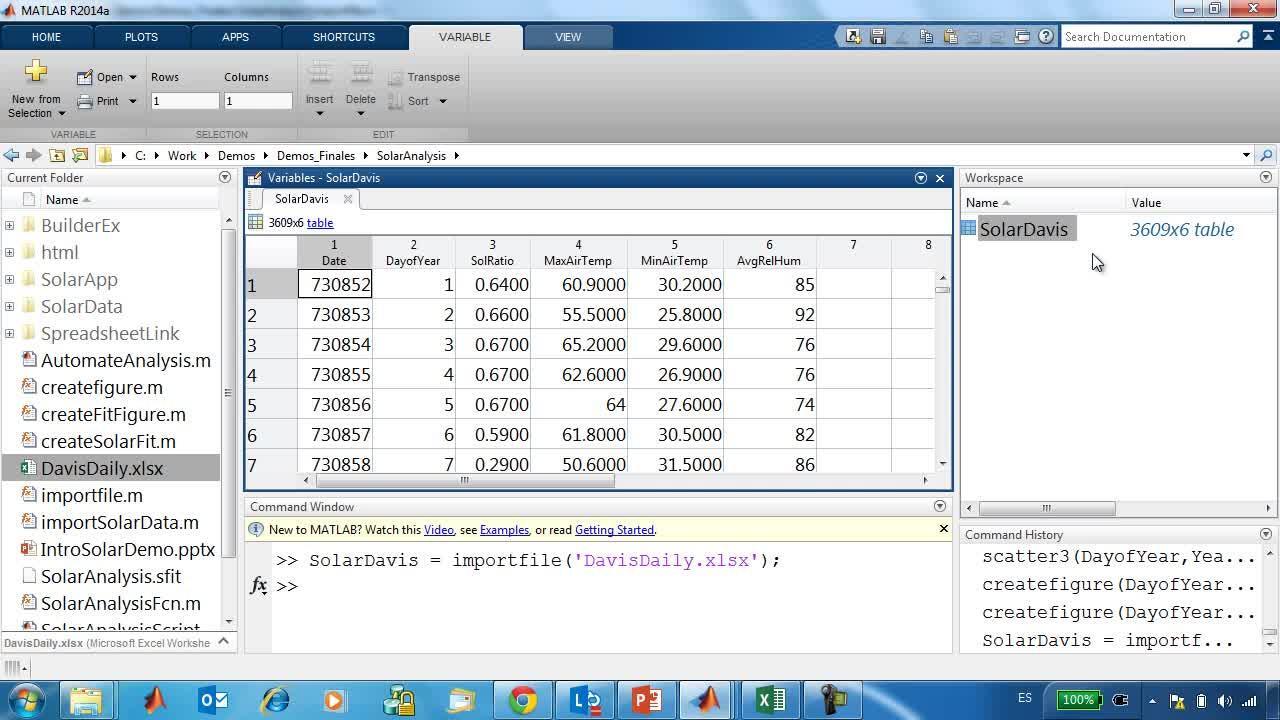
Task: Expand the file details panel at bottom
Action: point(224,642)
